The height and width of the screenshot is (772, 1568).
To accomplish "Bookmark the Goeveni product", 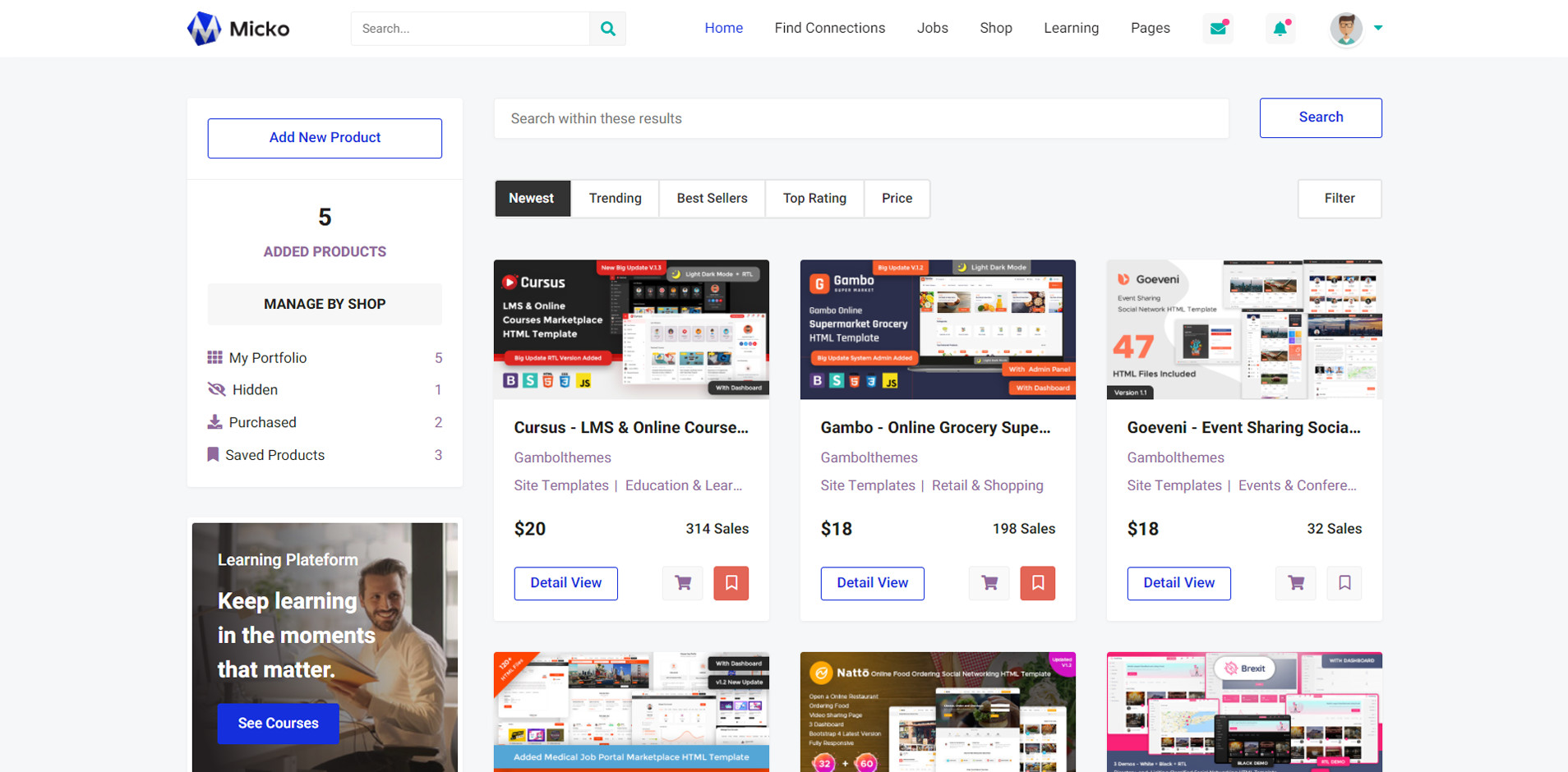I will 1344,583.
